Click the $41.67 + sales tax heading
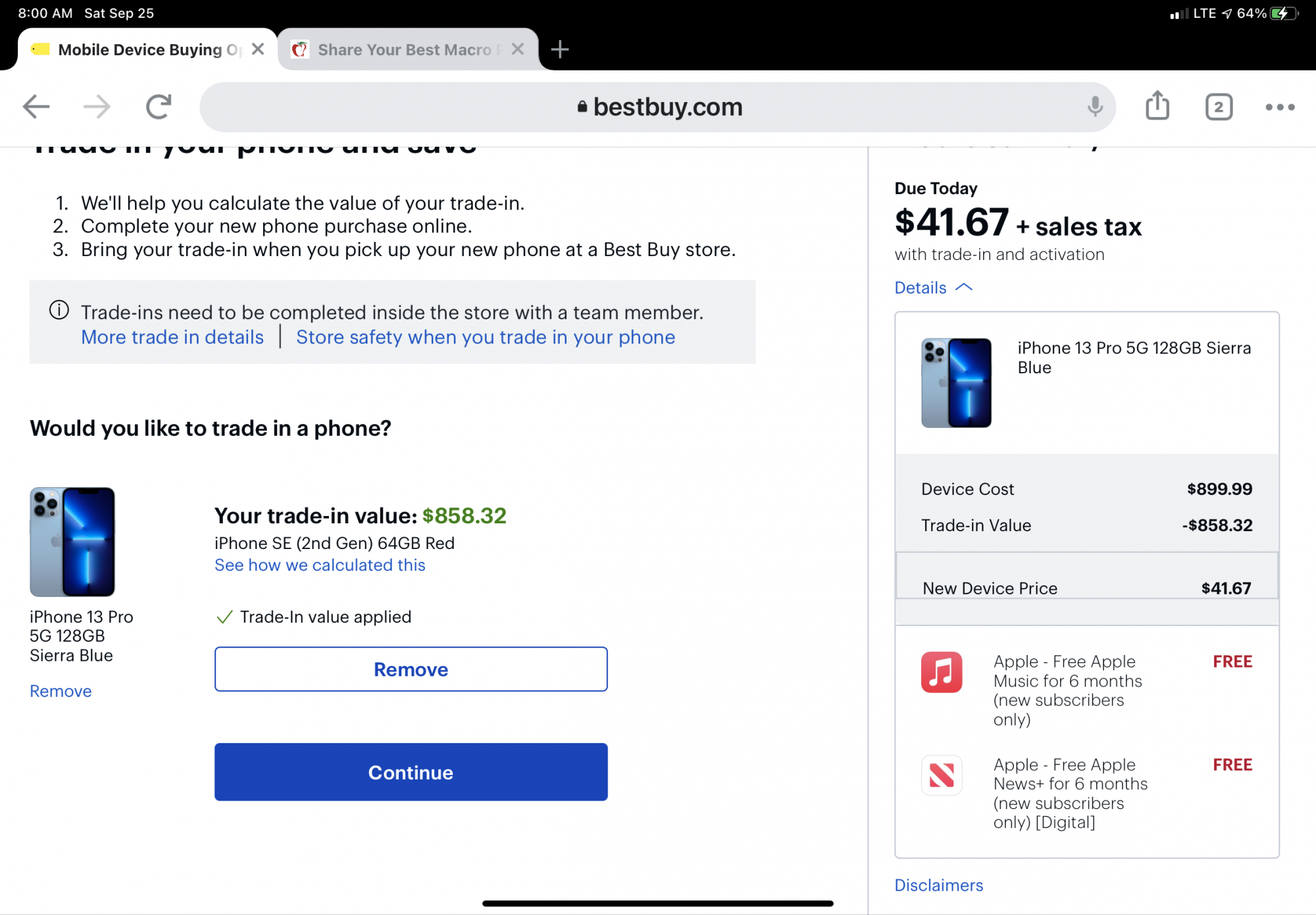This screenshot has width=1316, height=915. (1018, 222)
